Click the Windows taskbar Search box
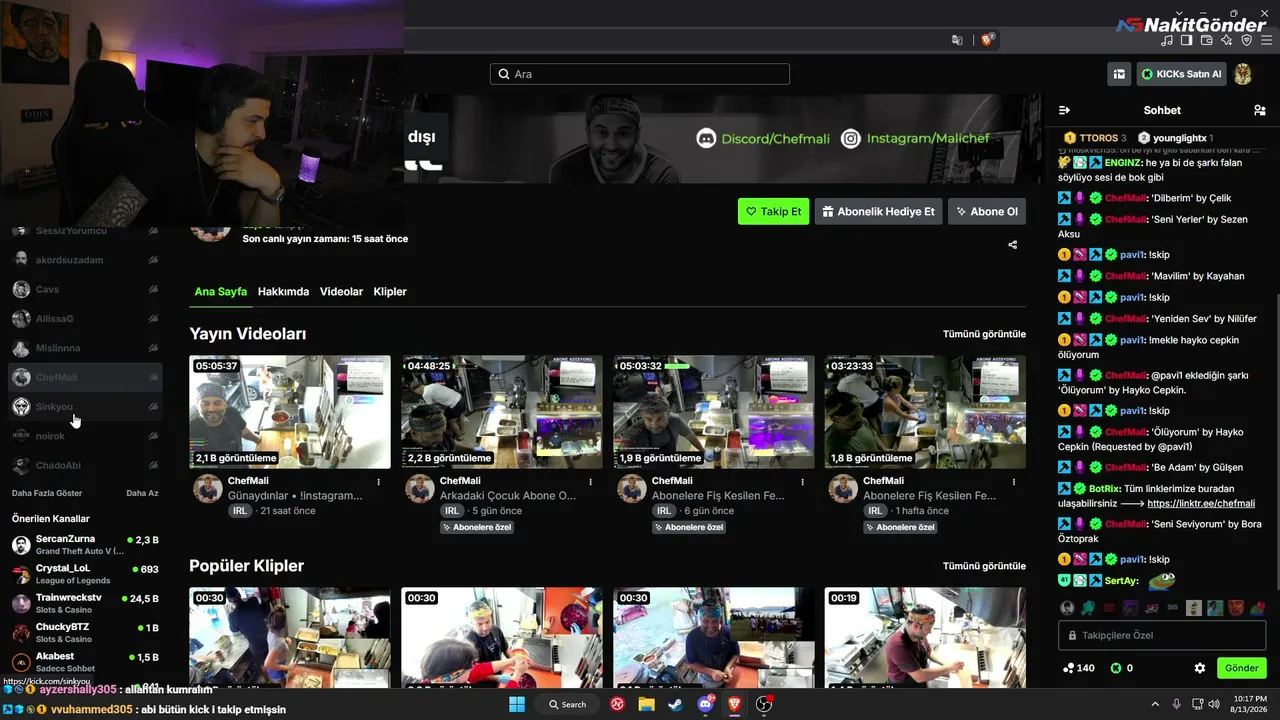The width and height of the screenshot is (1280, 720). [567, 704]
